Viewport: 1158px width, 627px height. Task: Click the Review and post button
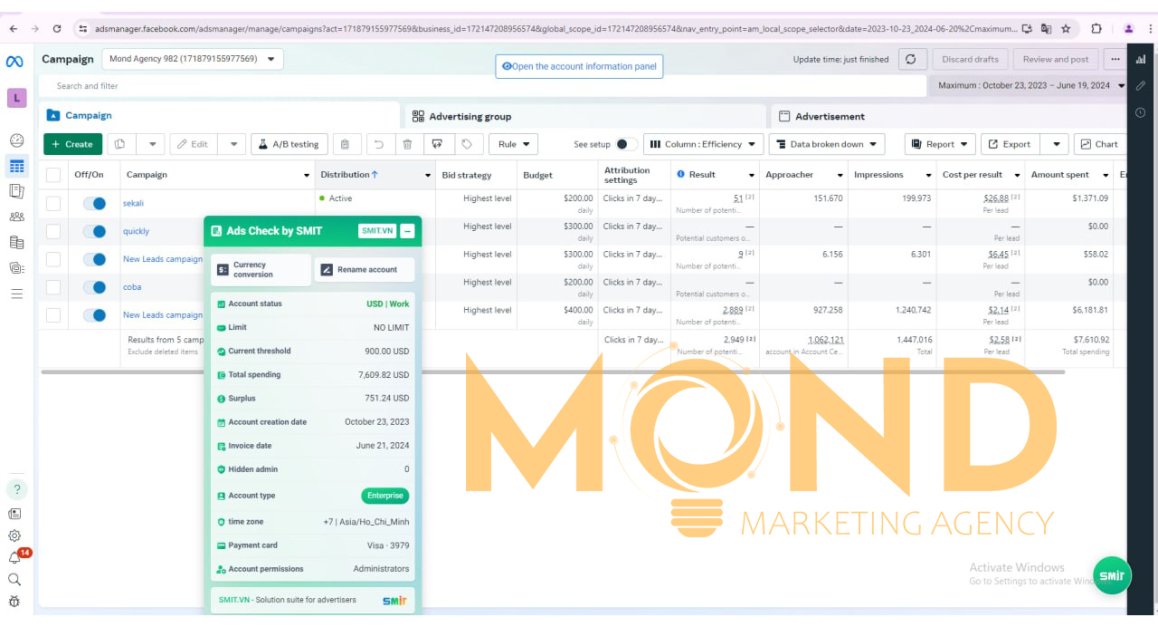[1055, 59]
